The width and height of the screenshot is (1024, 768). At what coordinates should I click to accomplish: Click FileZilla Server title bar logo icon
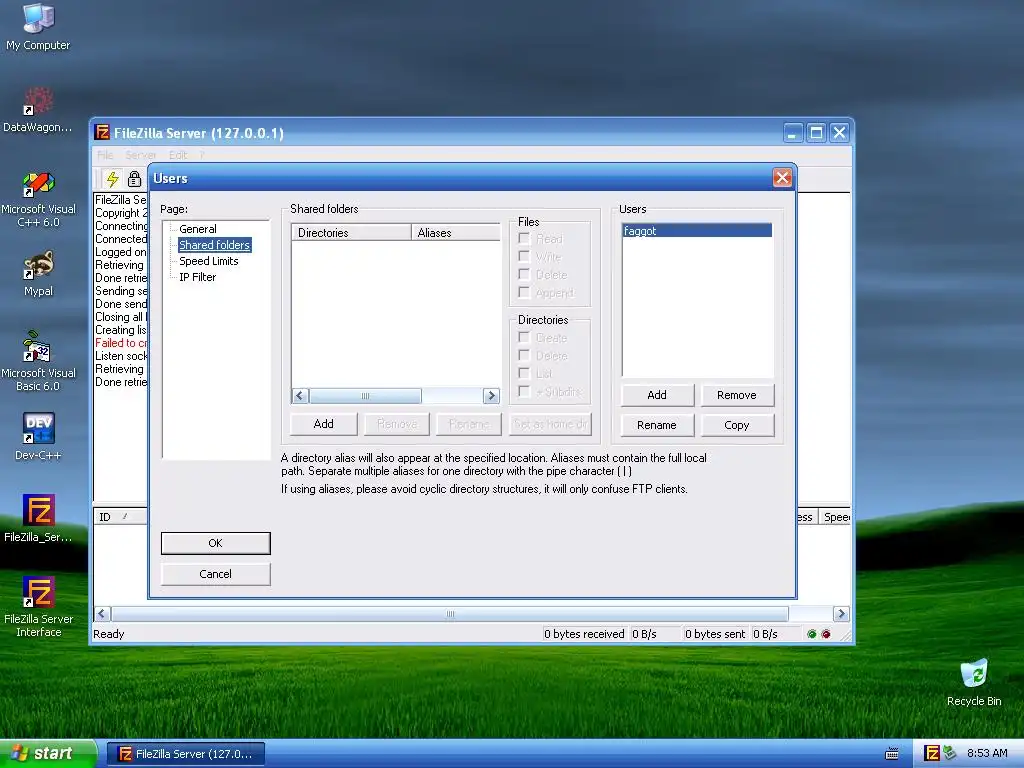tap(102, 133)
